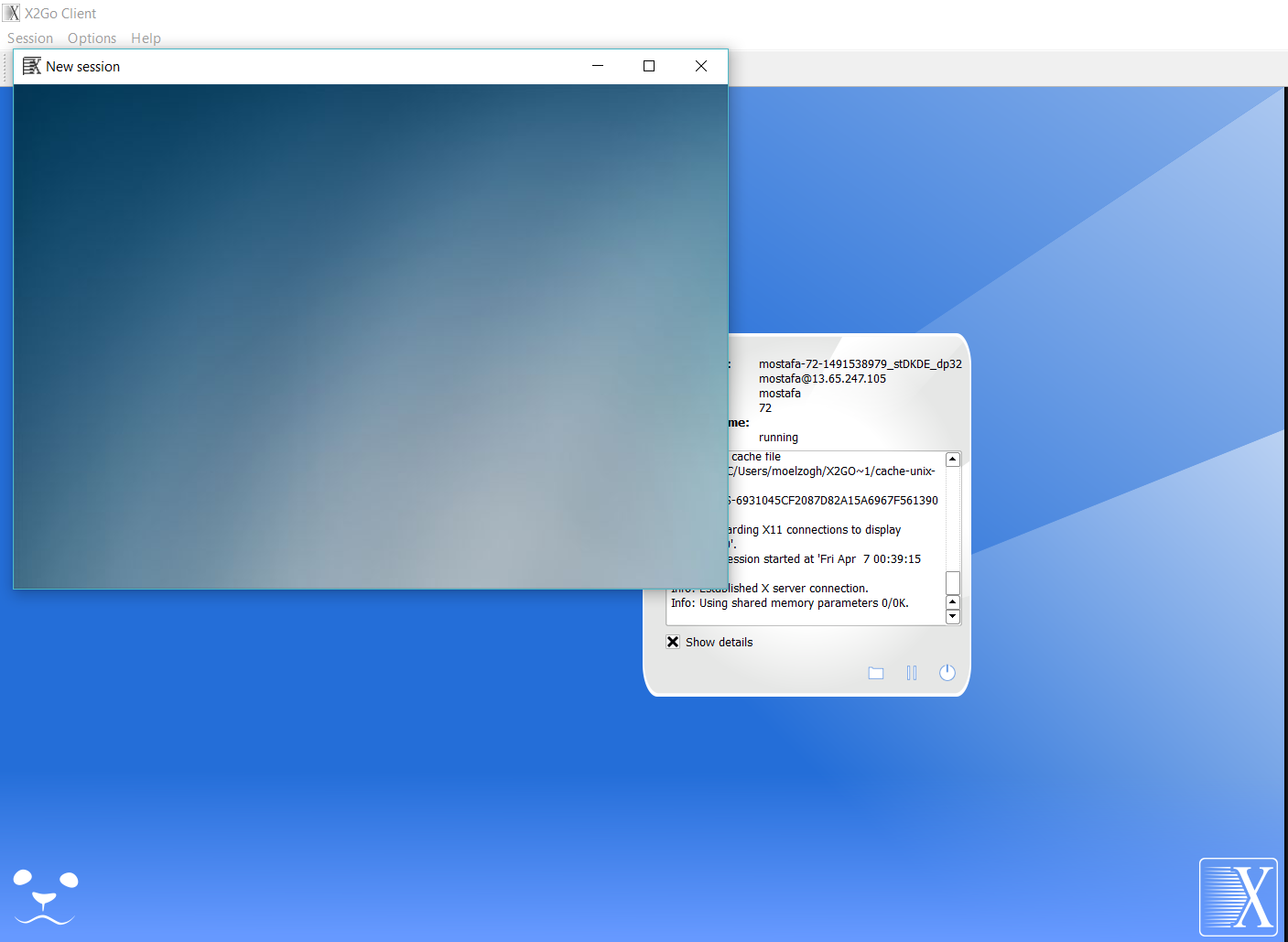
Task: Click the X2Go Client title bar icon
Action: [x=10, y=13]
